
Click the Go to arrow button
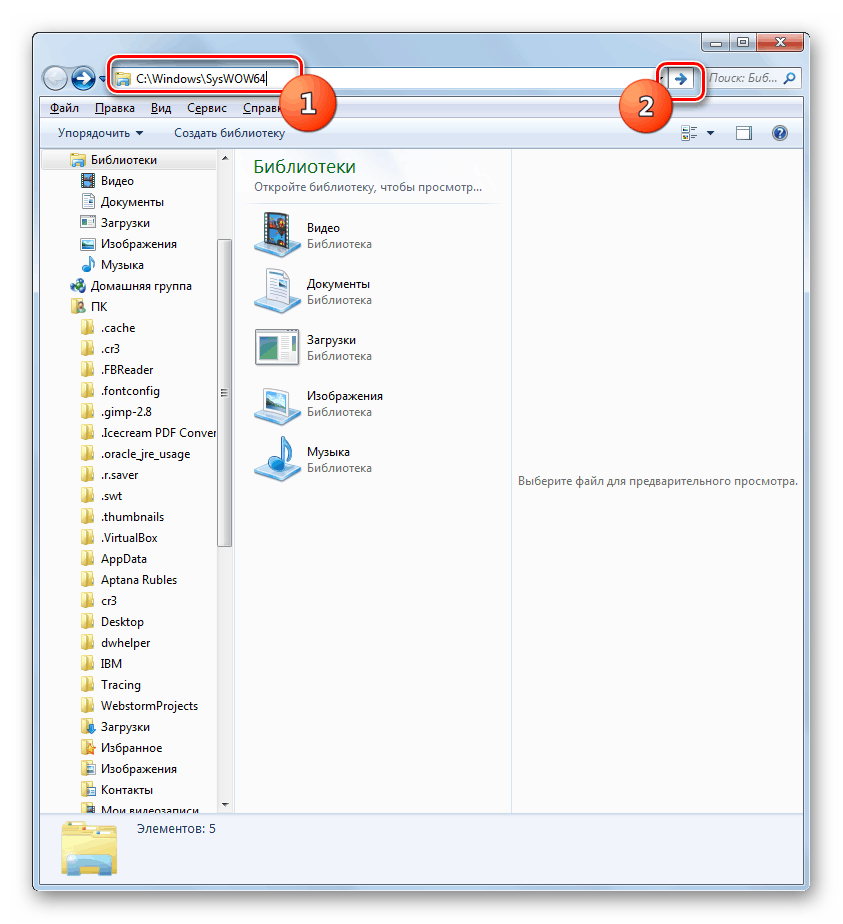tap(681, 78)
